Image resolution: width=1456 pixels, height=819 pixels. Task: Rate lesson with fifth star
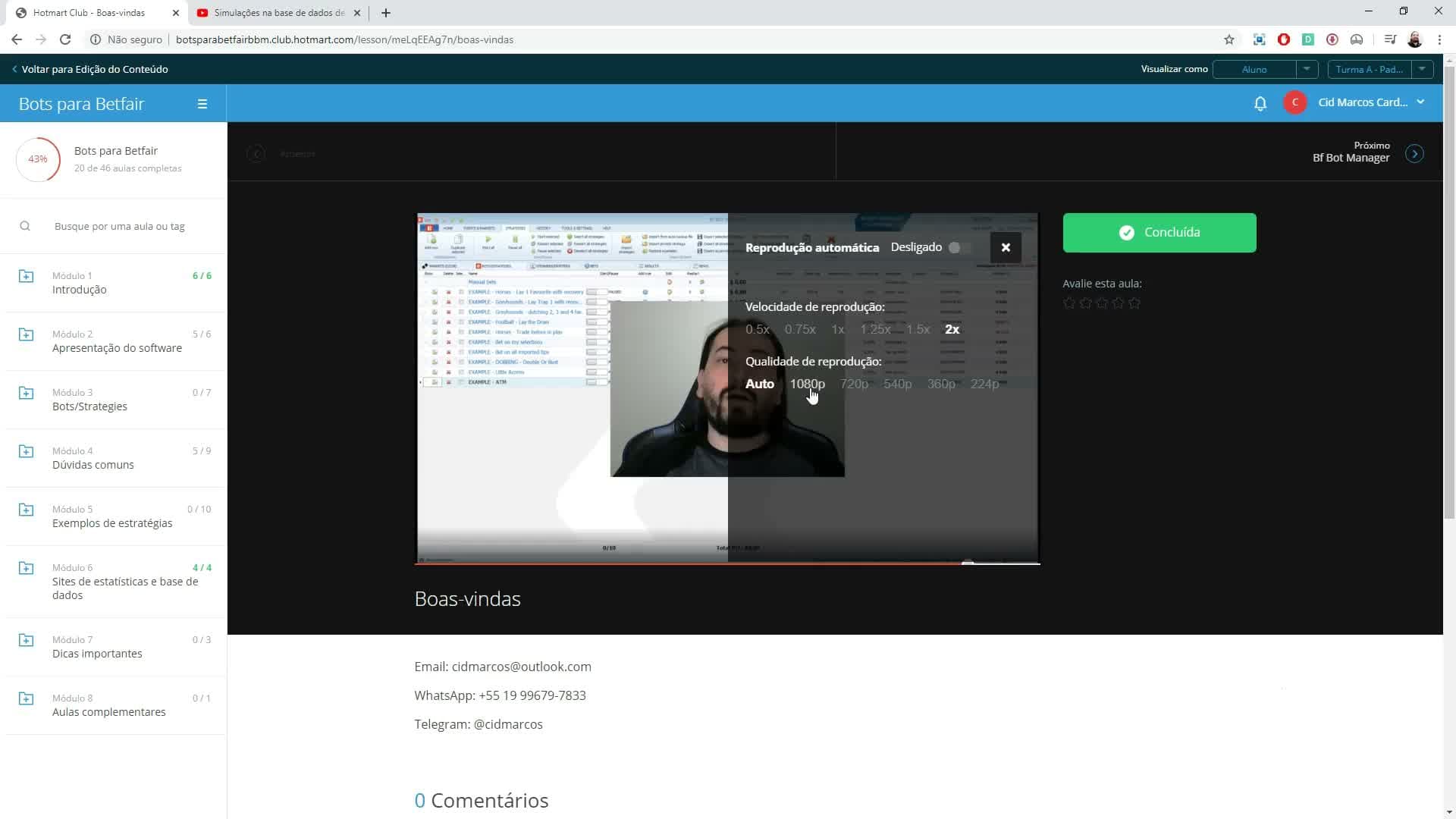pos(1134,303)
